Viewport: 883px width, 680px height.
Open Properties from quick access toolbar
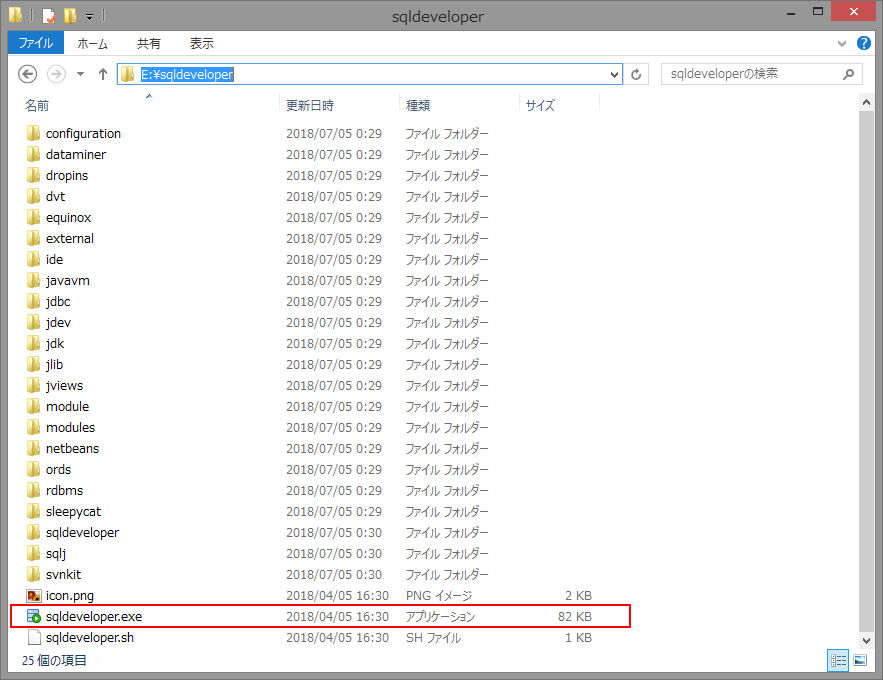coord(49,16)
